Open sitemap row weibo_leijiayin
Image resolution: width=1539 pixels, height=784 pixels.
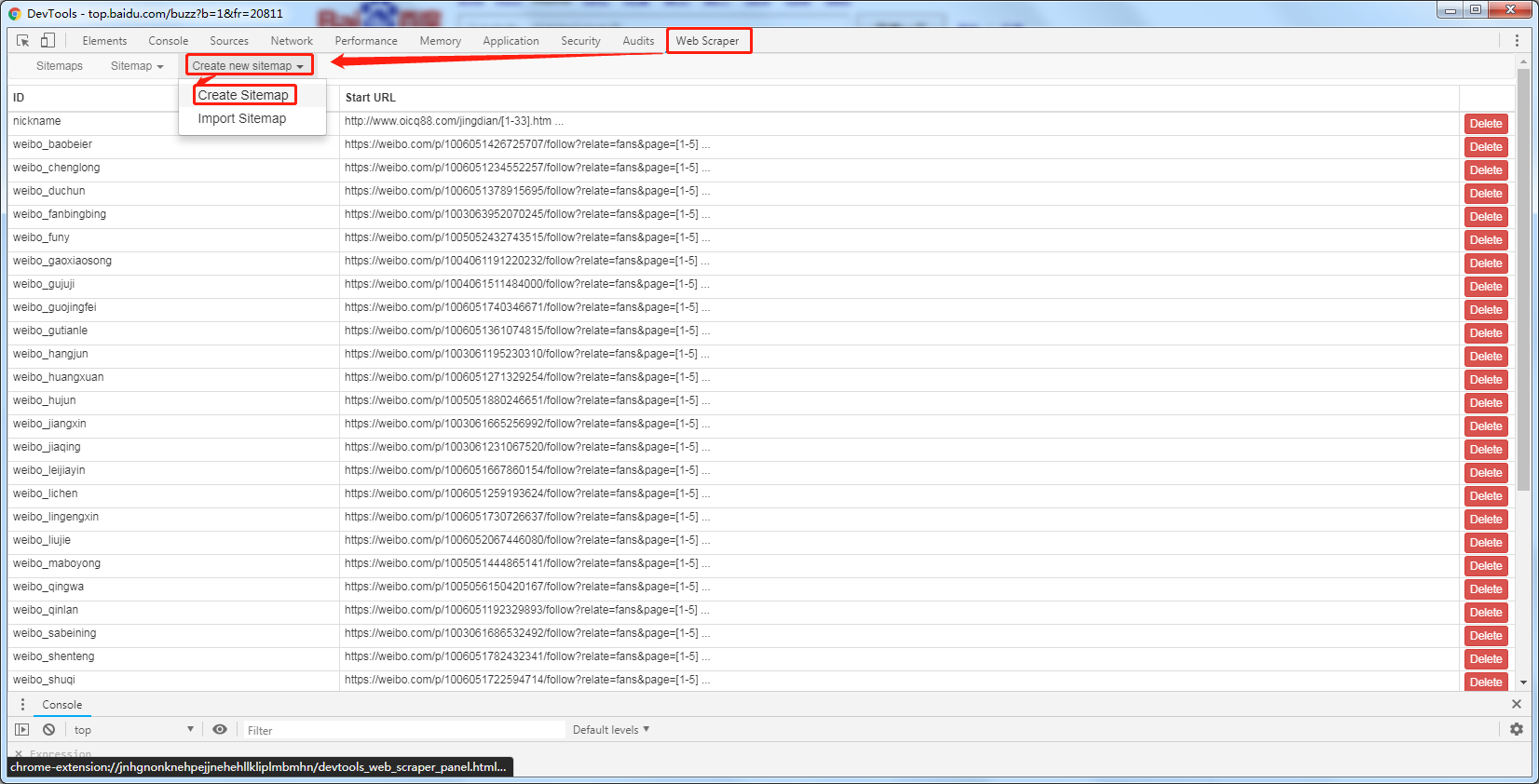pos(761,473)
